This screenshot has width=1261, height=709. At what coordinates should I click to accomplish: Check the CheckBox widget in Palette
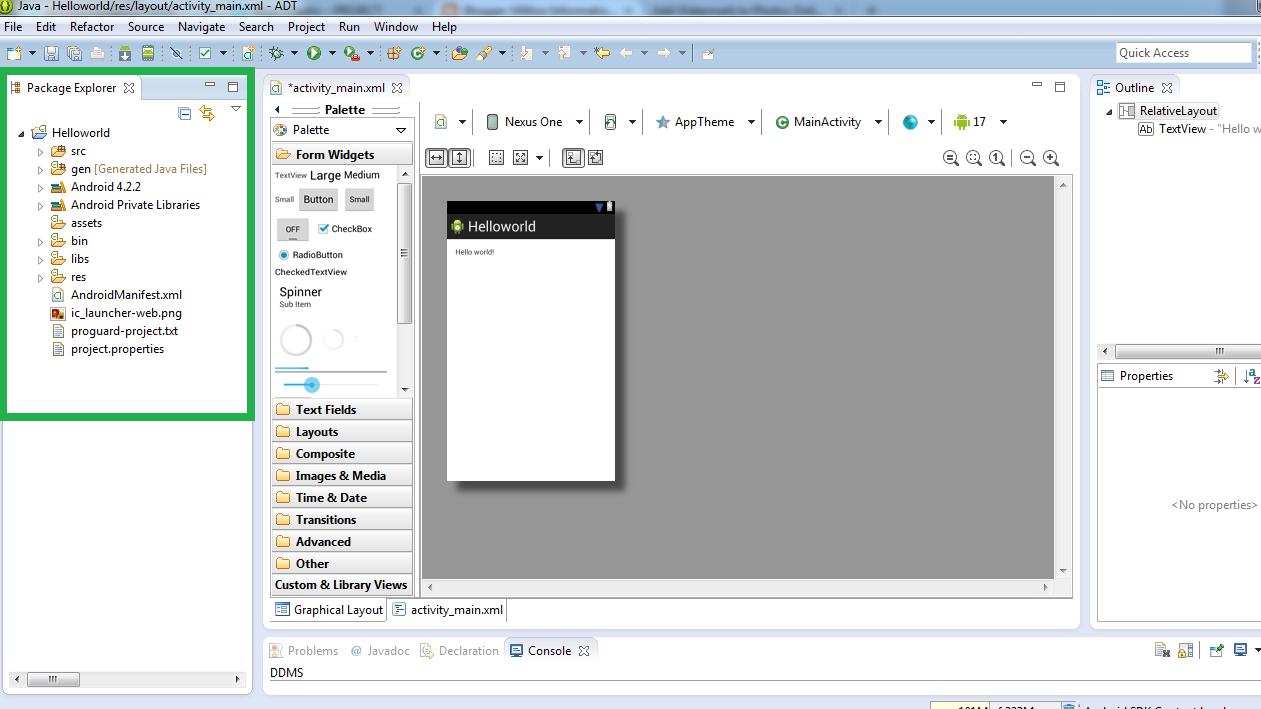[x=344, y=229]
